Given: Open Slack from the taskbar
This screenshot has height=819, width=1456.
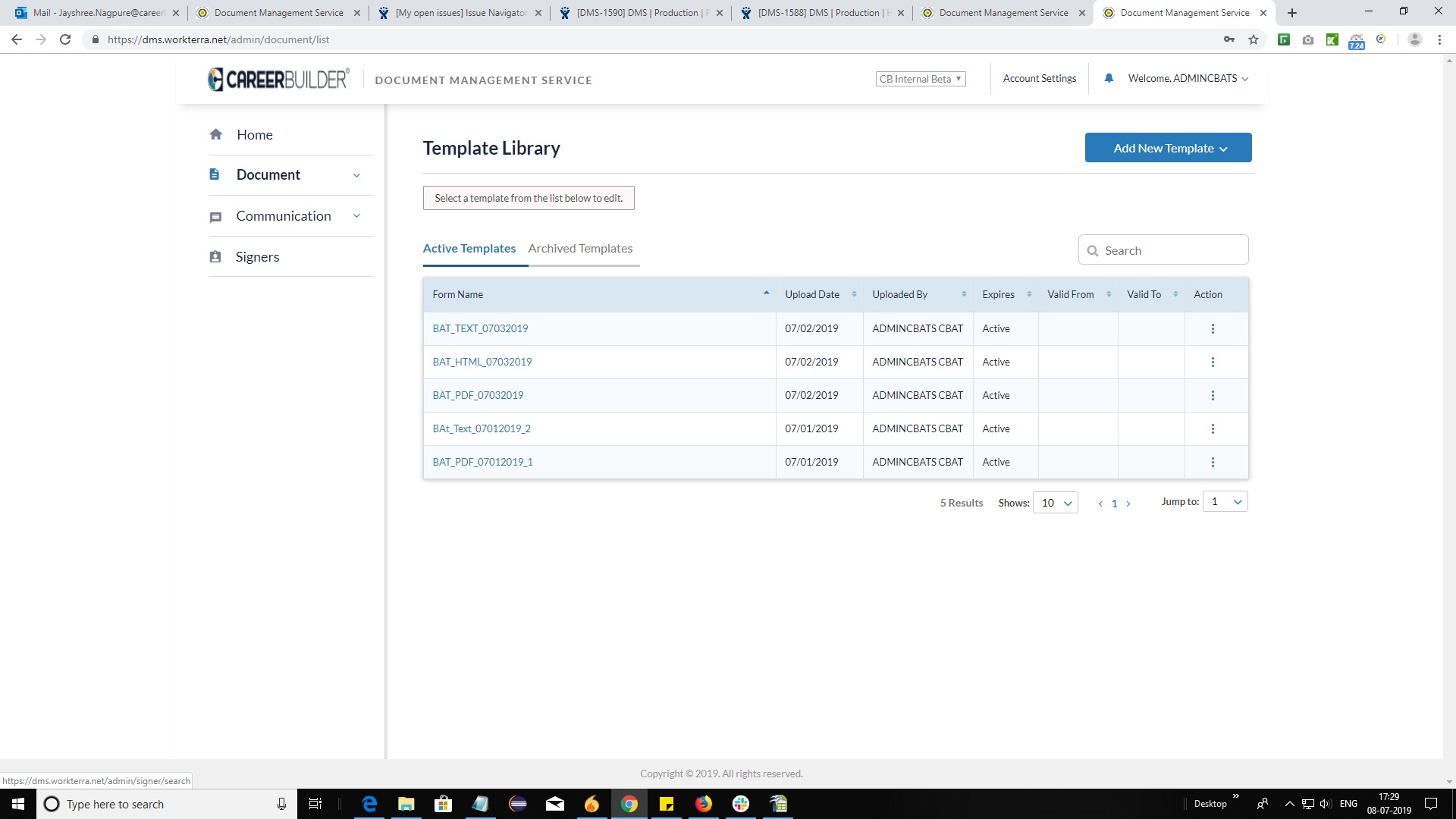Looking at the screenshot, I should point(741,804).
